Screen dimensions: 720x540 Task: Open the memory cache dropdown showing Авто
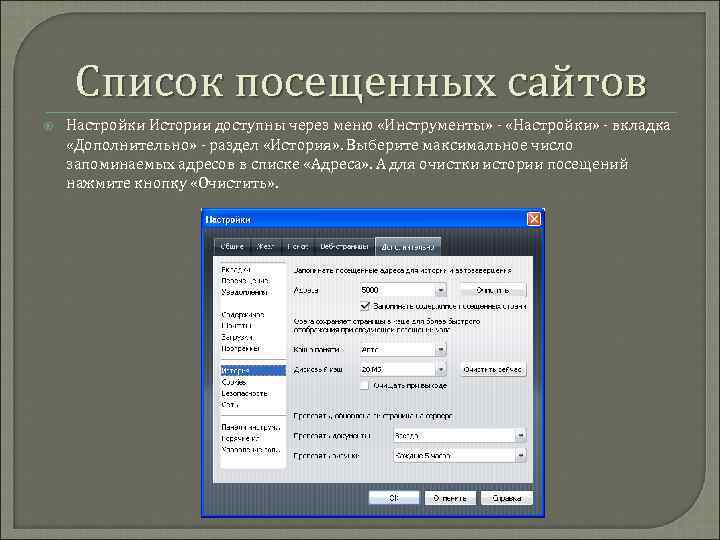tap(403, 349)
